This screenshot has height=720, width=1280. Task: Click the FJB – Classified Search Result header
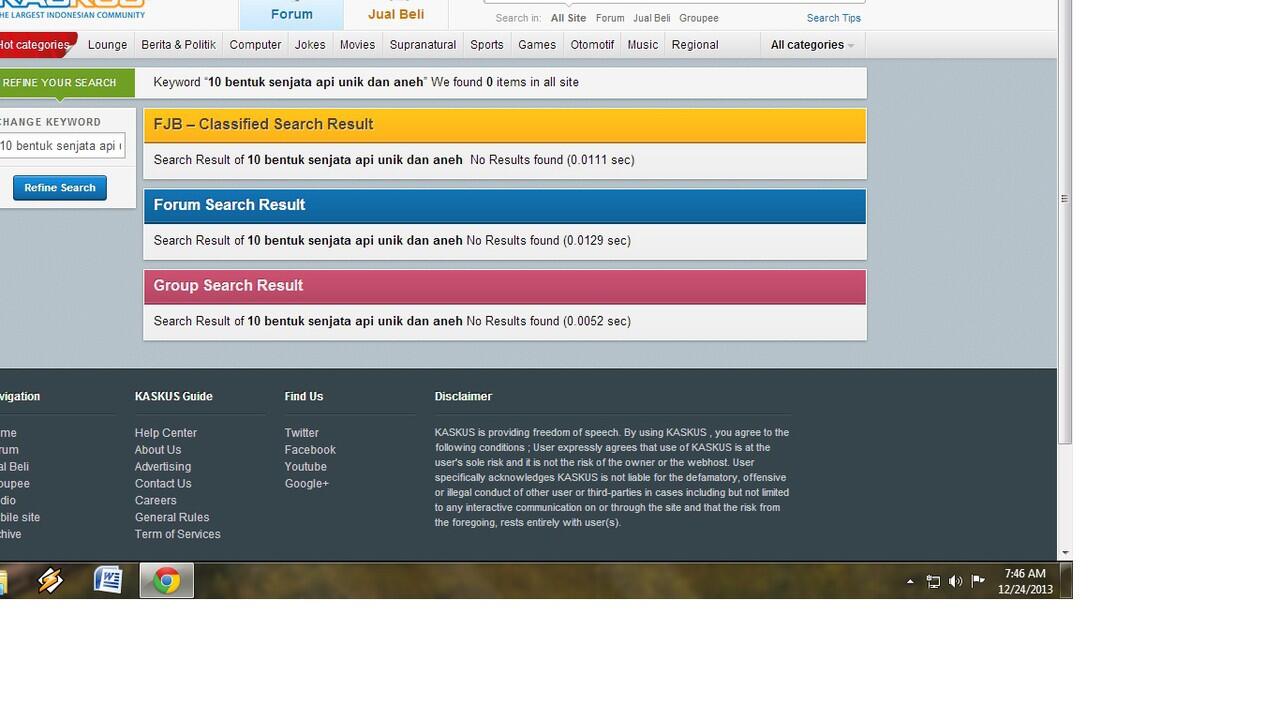(505, 125)
